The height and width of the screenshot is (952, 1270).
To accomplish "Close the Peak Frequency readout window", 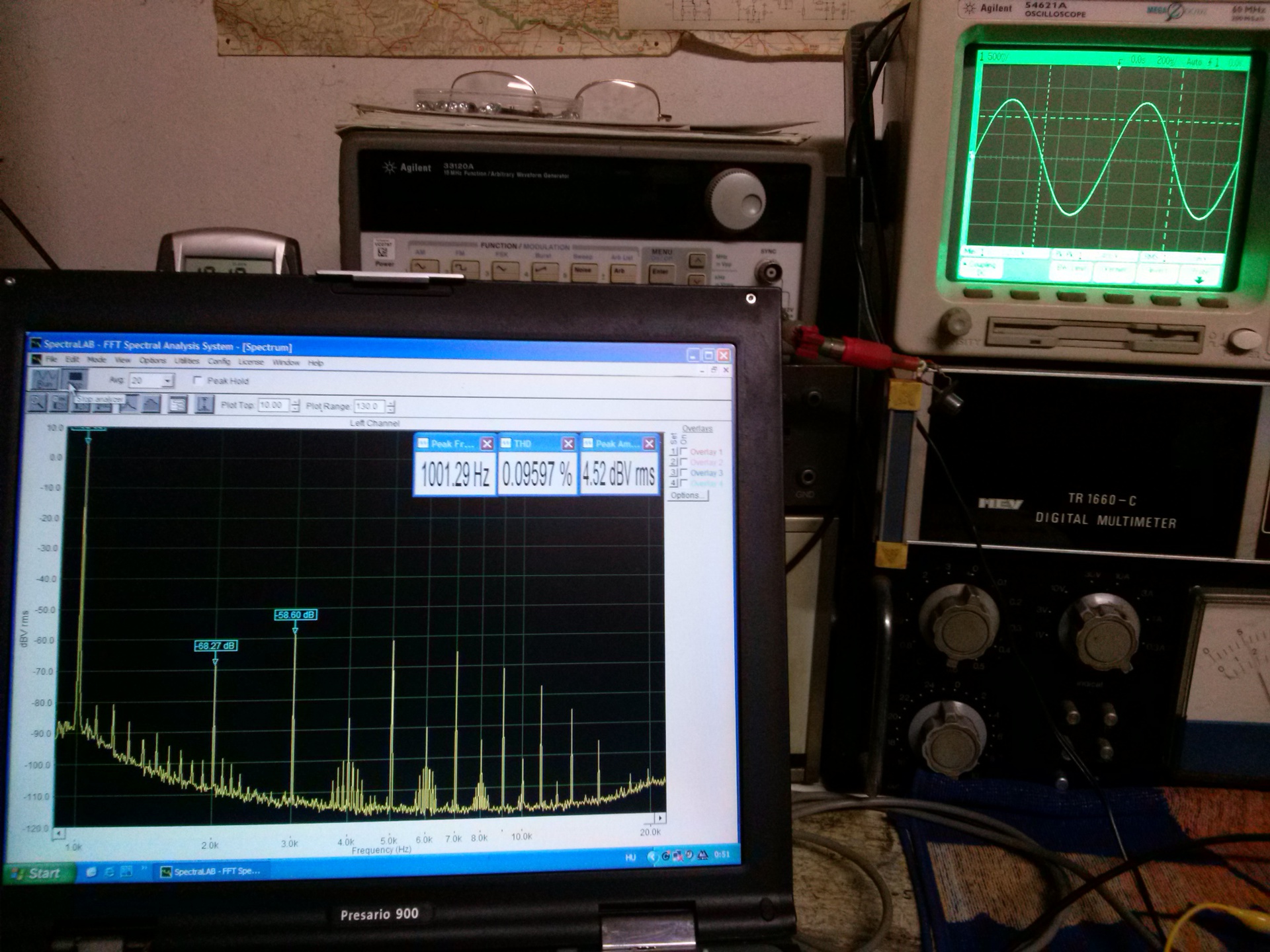I will [487, 444].
